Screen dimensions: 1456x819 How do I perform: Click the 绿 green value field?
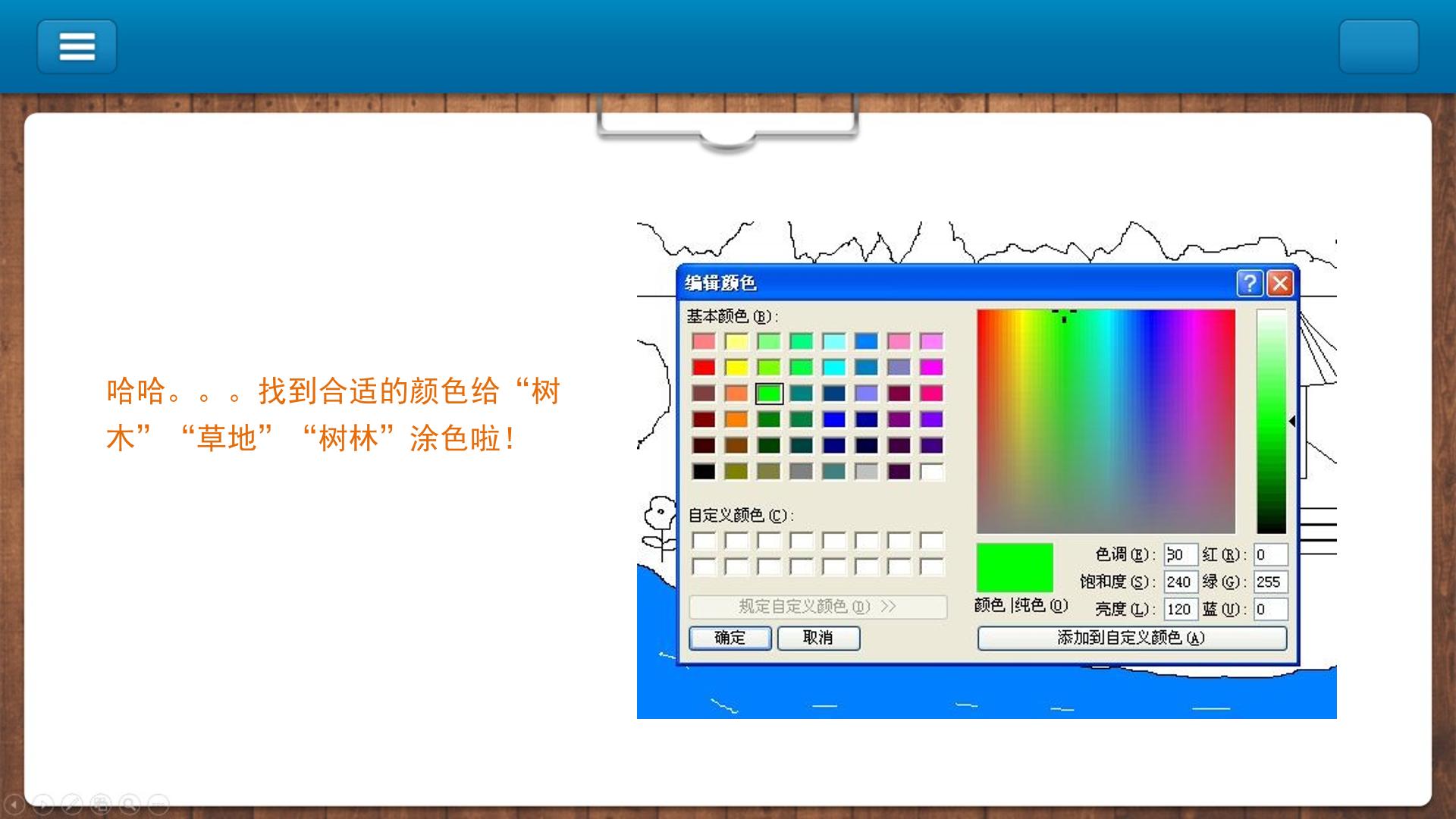[x=1270, y=582]
